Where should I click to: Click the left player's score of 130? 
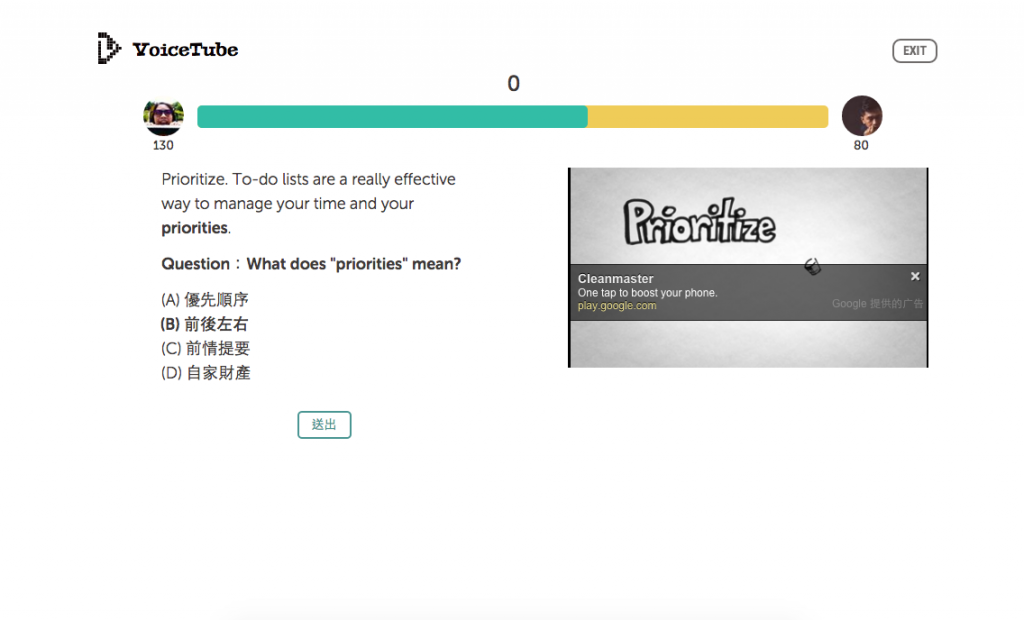(163, 144)
